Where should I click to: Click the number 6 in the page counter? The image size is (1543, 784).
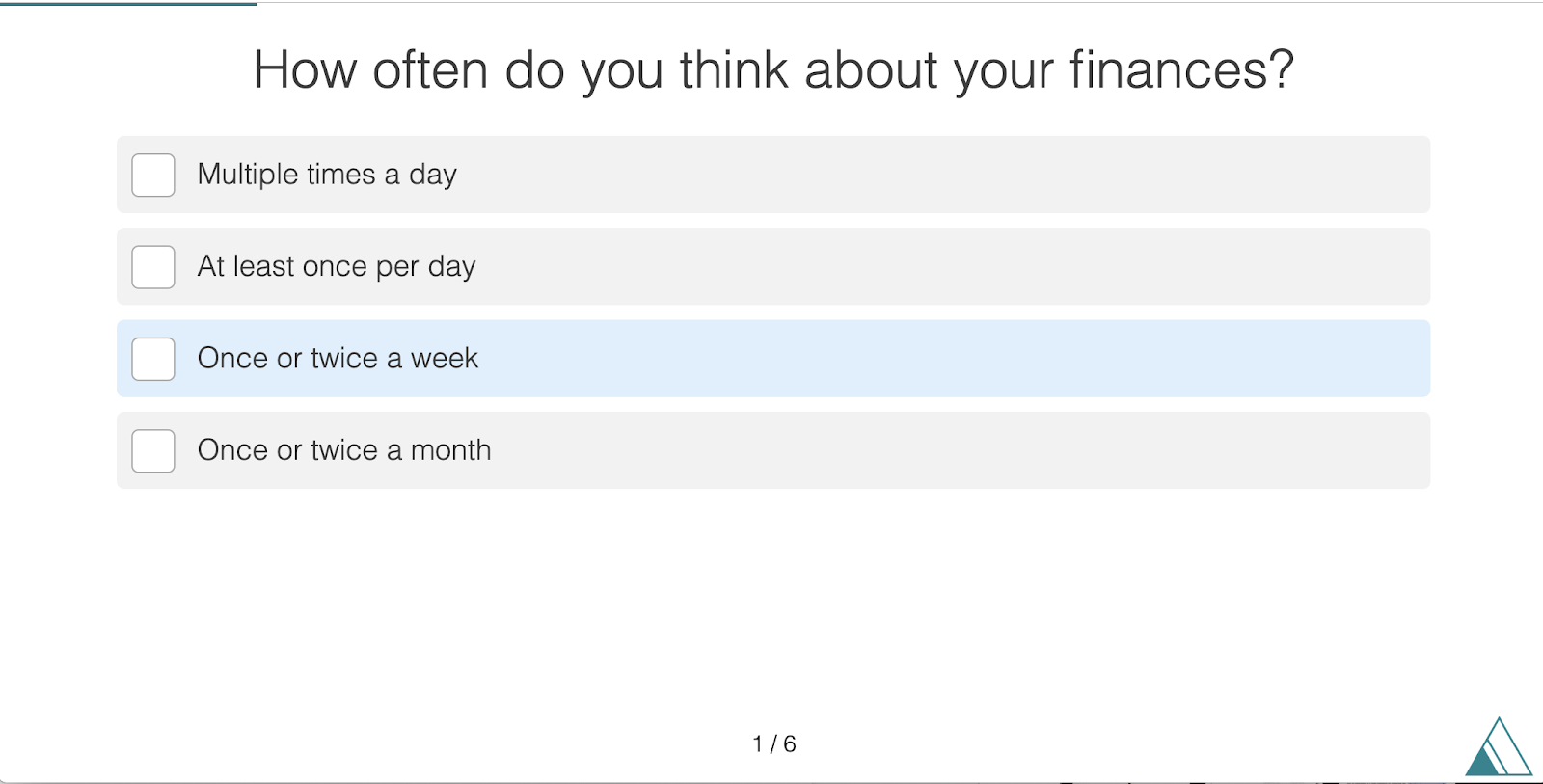[790, 743]
